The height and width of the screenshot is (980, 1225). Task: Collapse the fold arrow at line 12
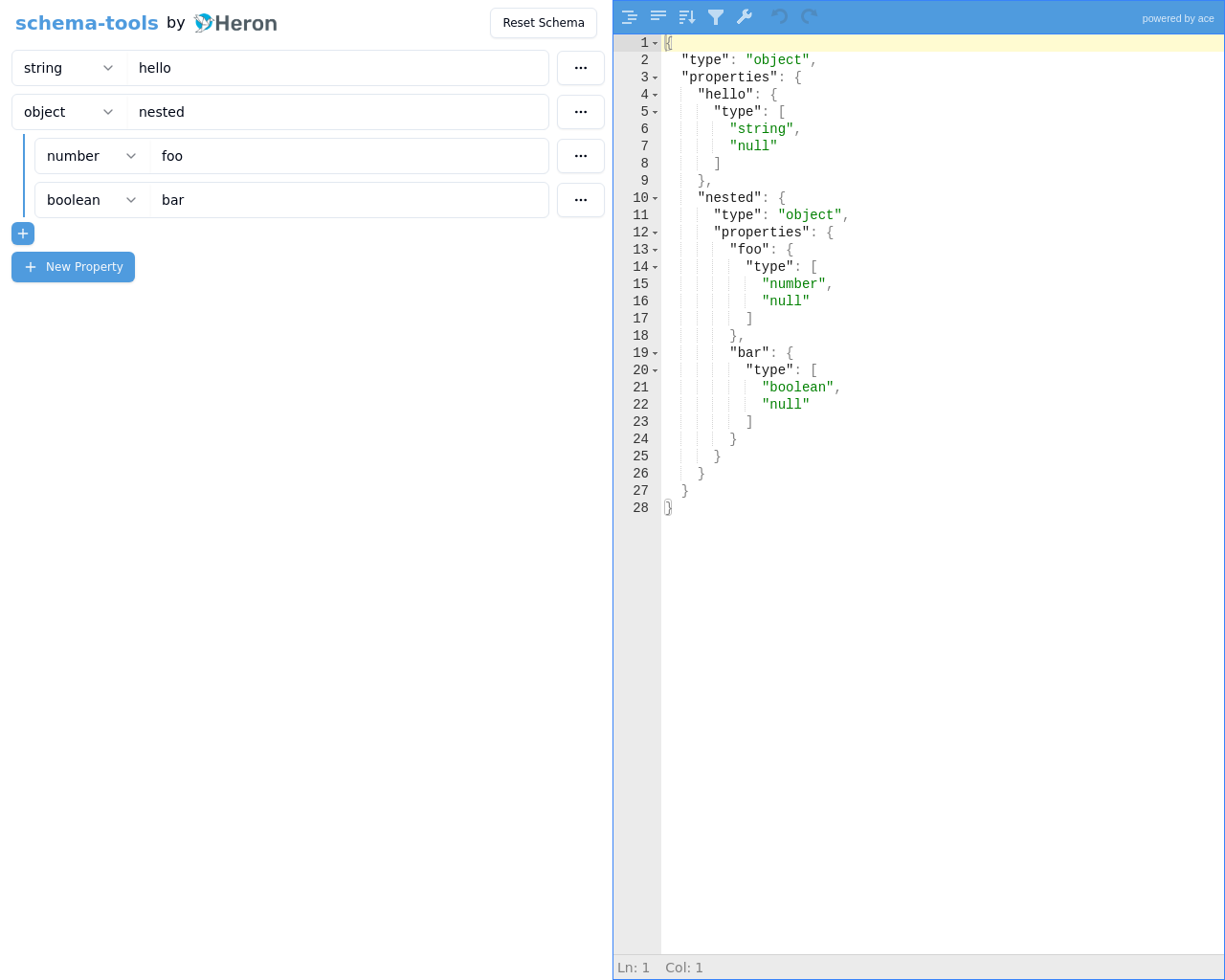656,233
